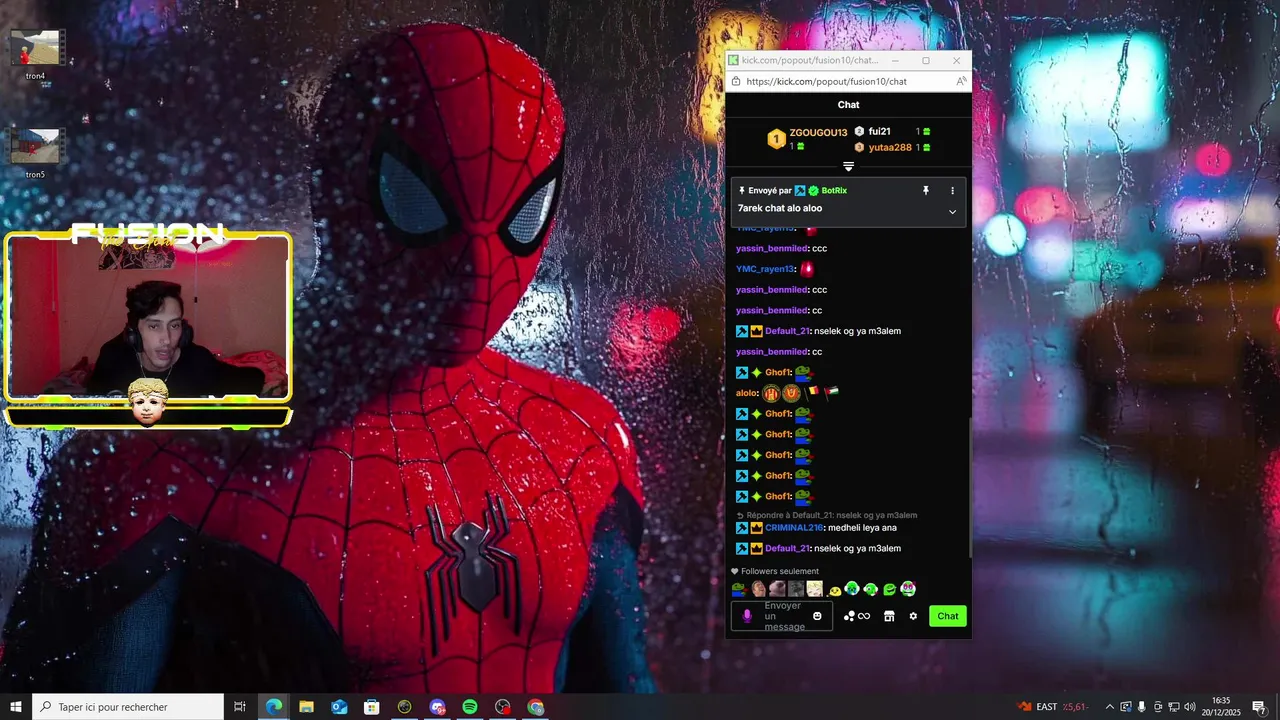Click the '7arek chat alo aloo' pinned text
1280x720 pixels.
tap(780, 208)
